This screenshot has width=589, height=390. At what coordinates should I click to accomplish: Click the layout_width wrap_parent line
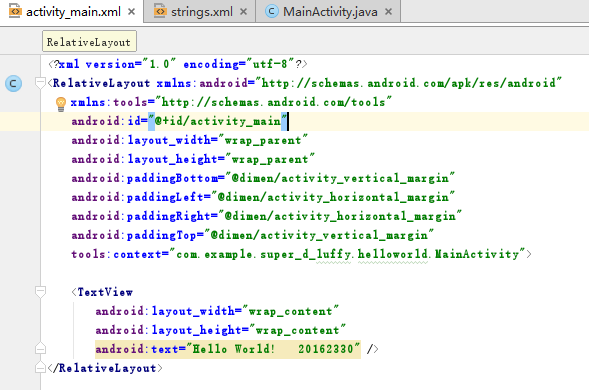[190, 141]
